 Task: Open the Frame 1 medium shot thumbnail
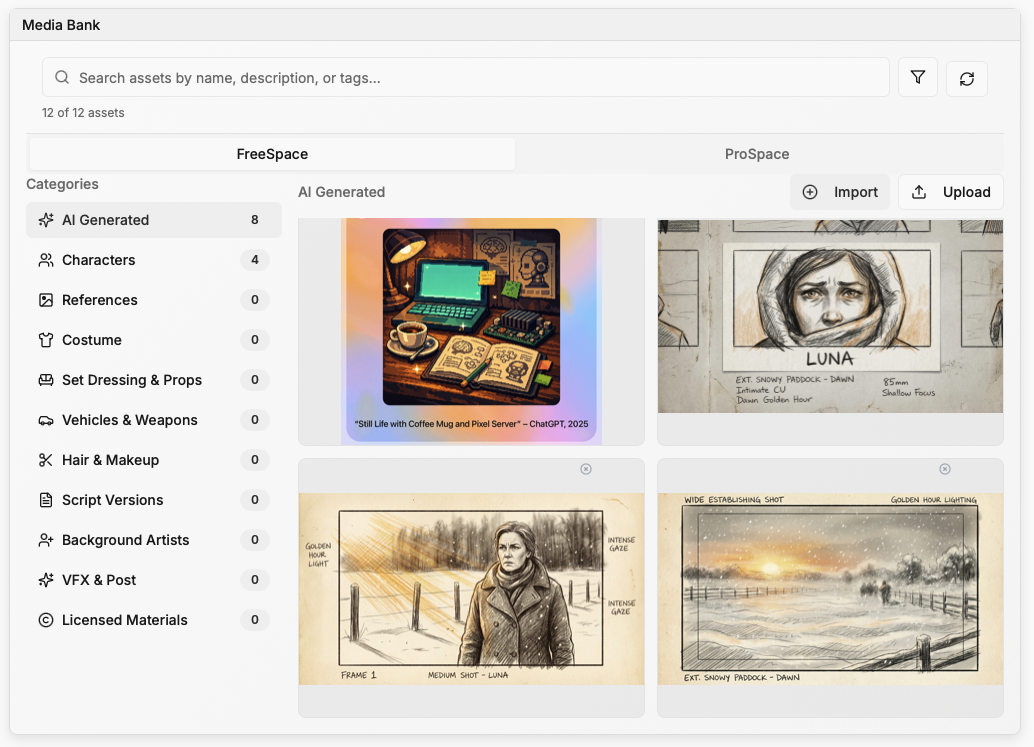[471, 589]
